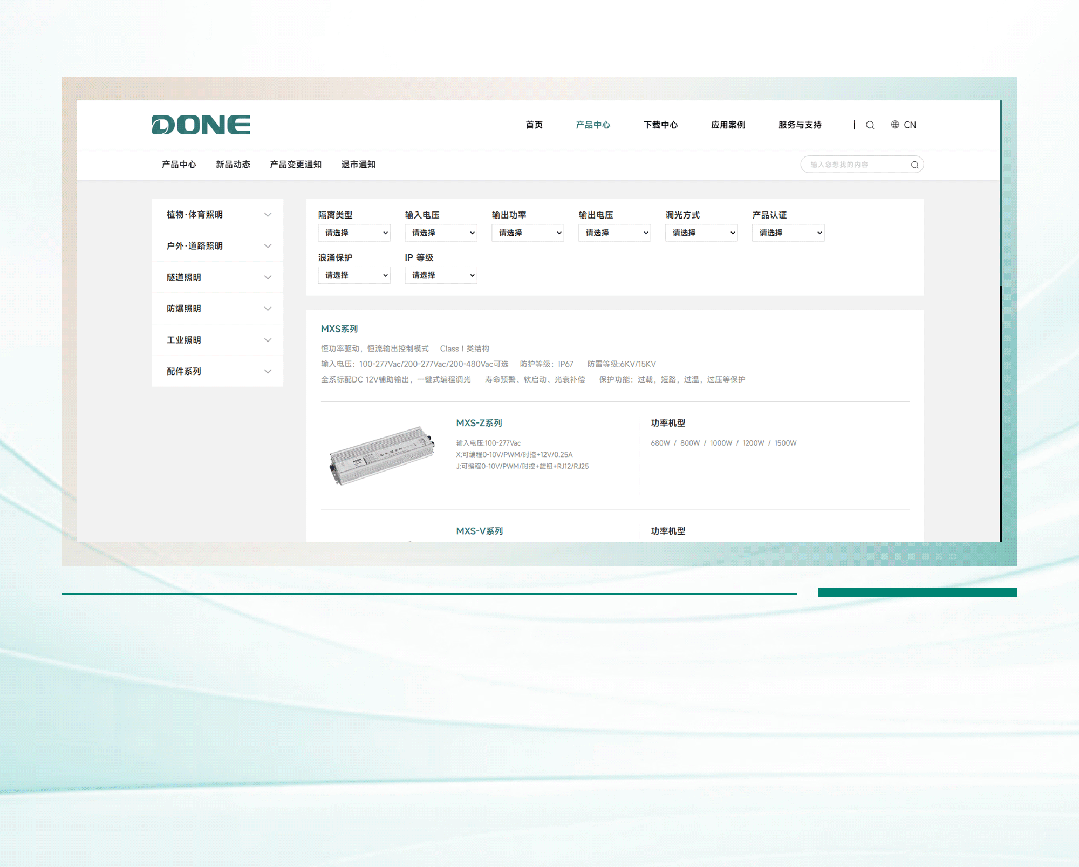The width and height of the screenshot is (1079, 867).
Task: Switch to the 新品动态 sub-navigation tab
Action: click(x=233, y=164)
